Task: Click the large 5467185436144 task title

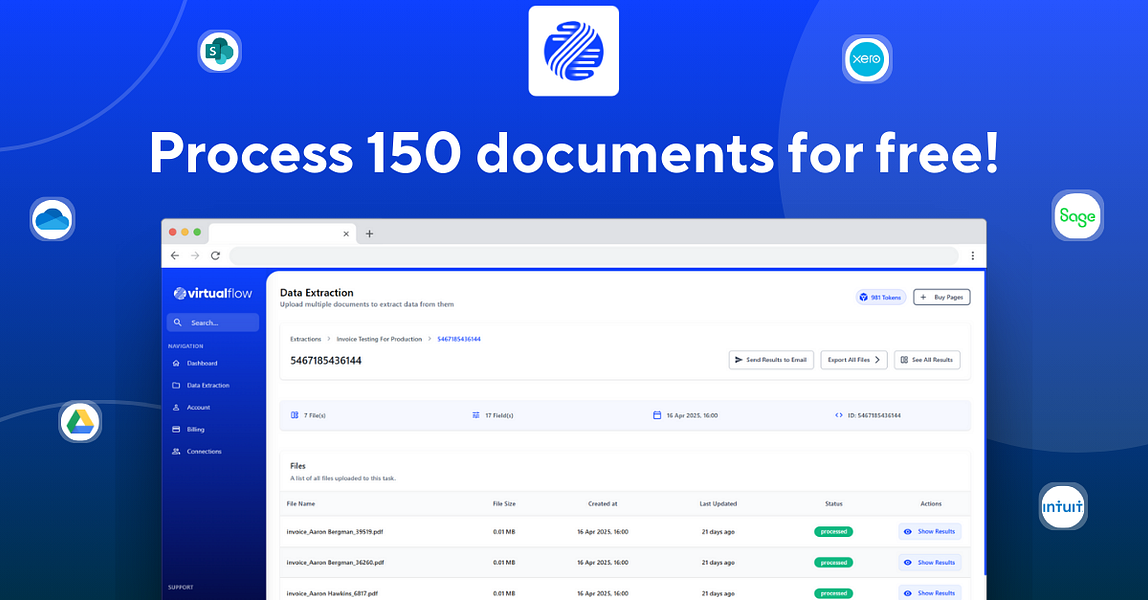Action: click(326, 361)
